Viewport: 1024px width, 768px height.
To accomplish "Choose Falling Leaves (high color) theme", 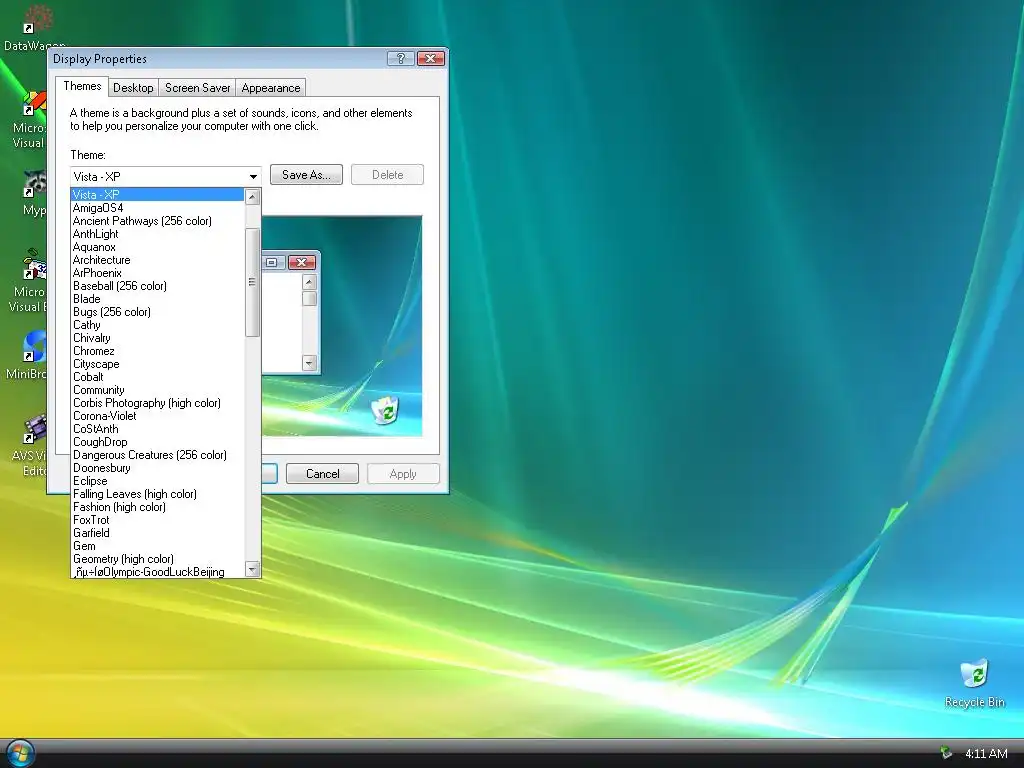I will (x=157, y=494).
